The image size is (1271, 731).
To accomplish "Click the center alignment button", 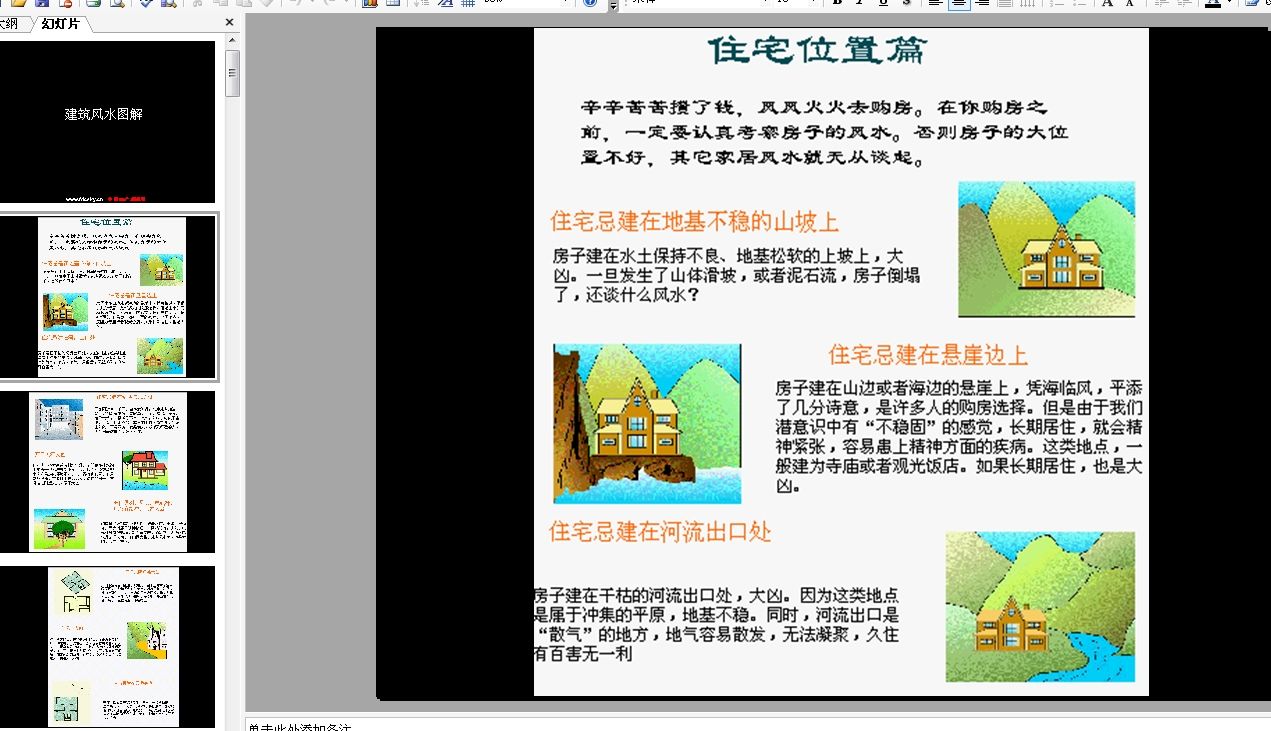I will point(958,4).
